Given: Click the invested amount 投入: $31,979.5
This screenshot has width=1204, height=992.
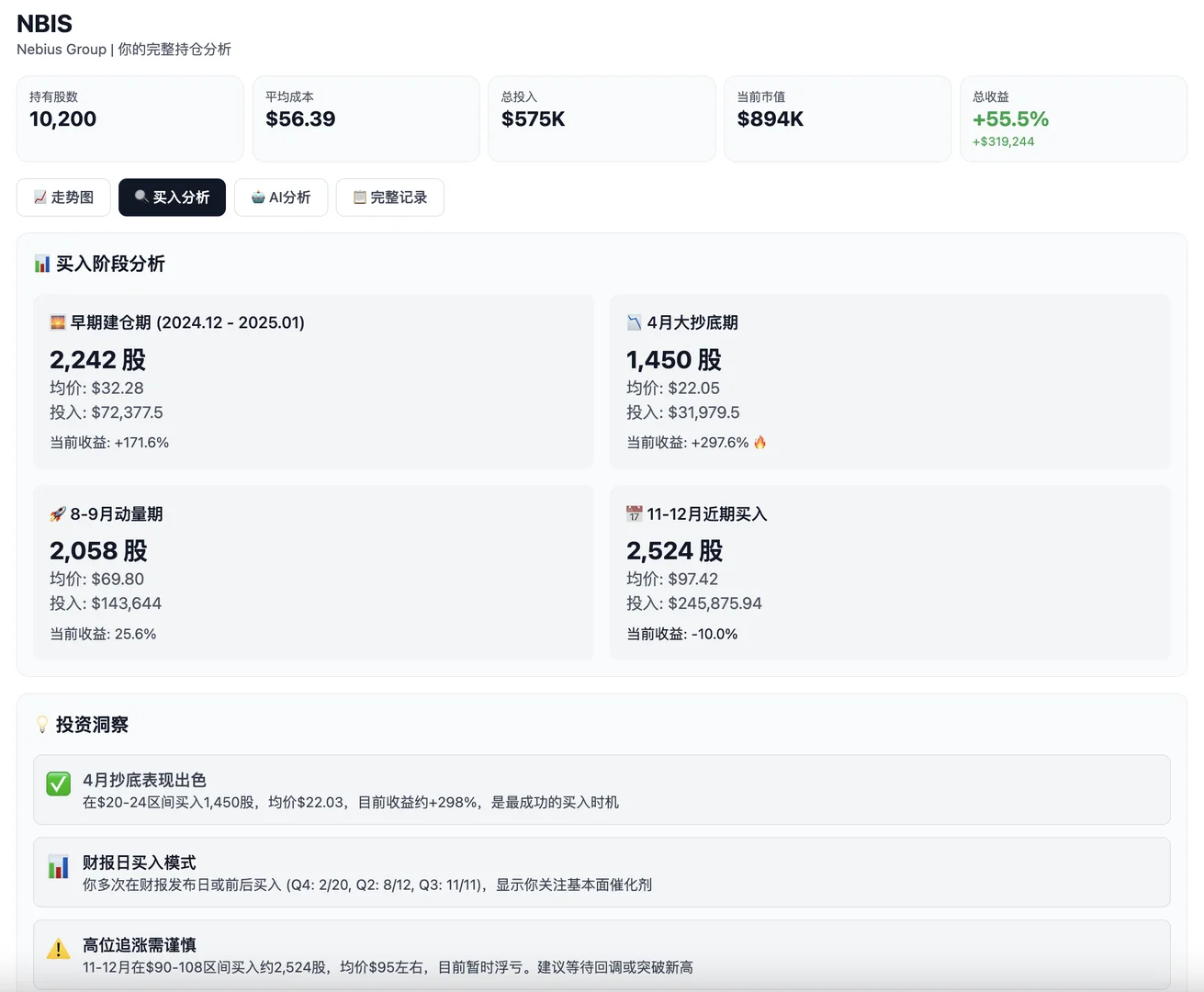Looking at the screenshot, I should point(683,413).
